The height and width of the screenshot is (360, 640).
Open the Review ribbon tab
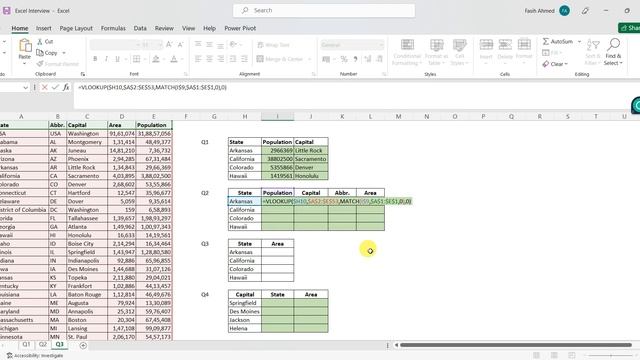click(164, 28)
